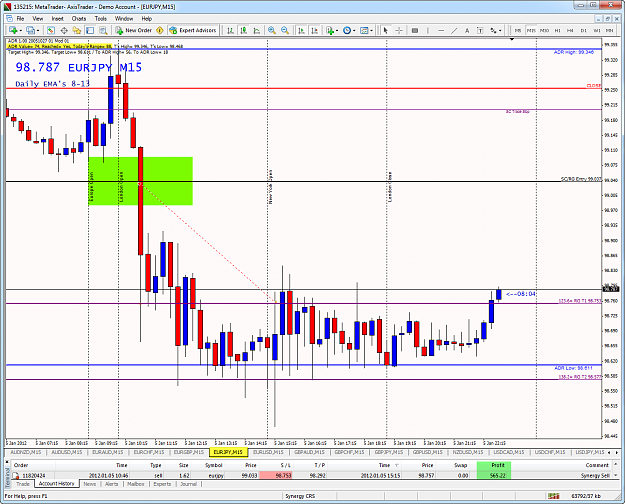Switch to line chart mode
This screenshot has height=504, width=625.
(x=257, y=30)
